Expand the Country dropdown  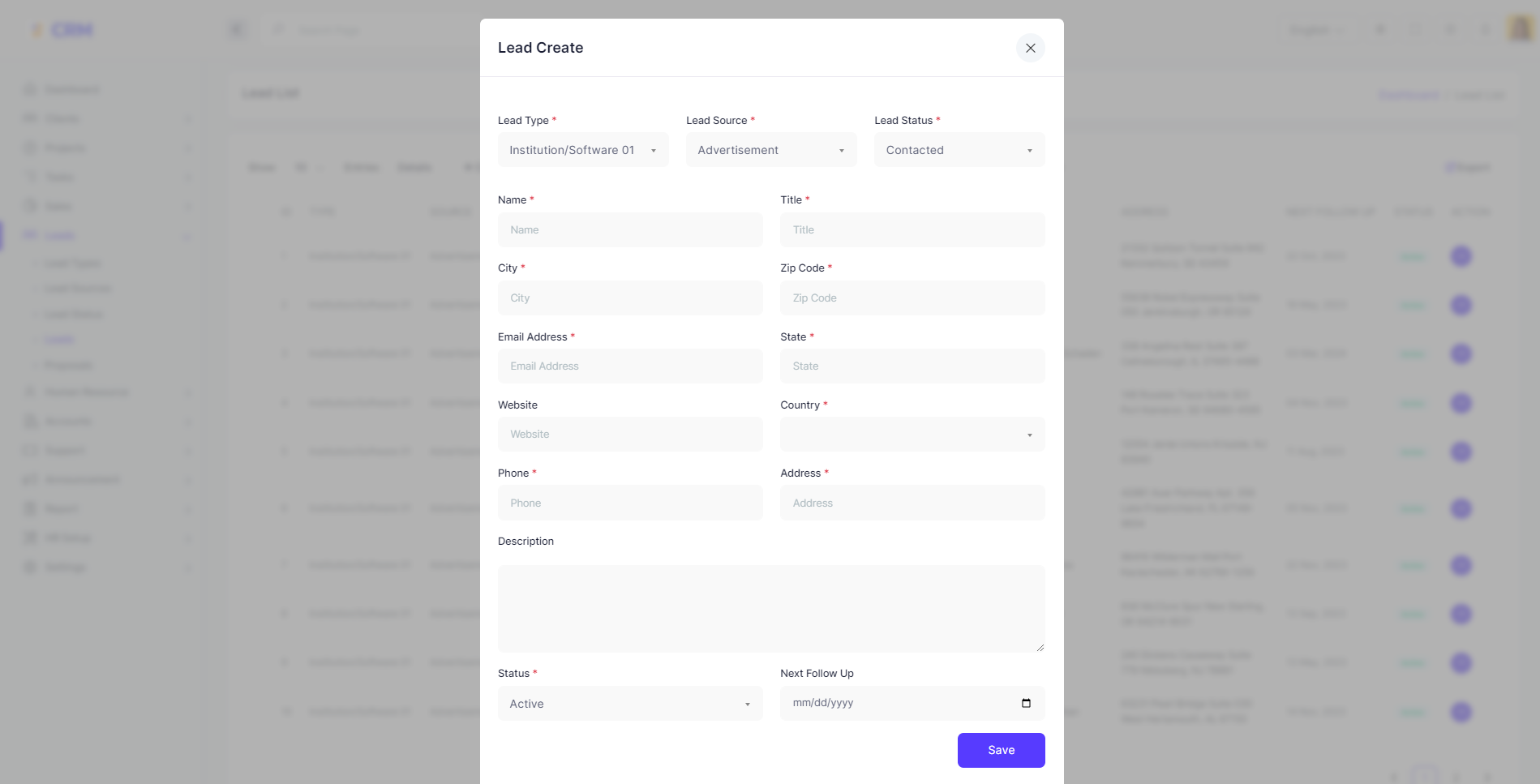(x=912, y=434)
